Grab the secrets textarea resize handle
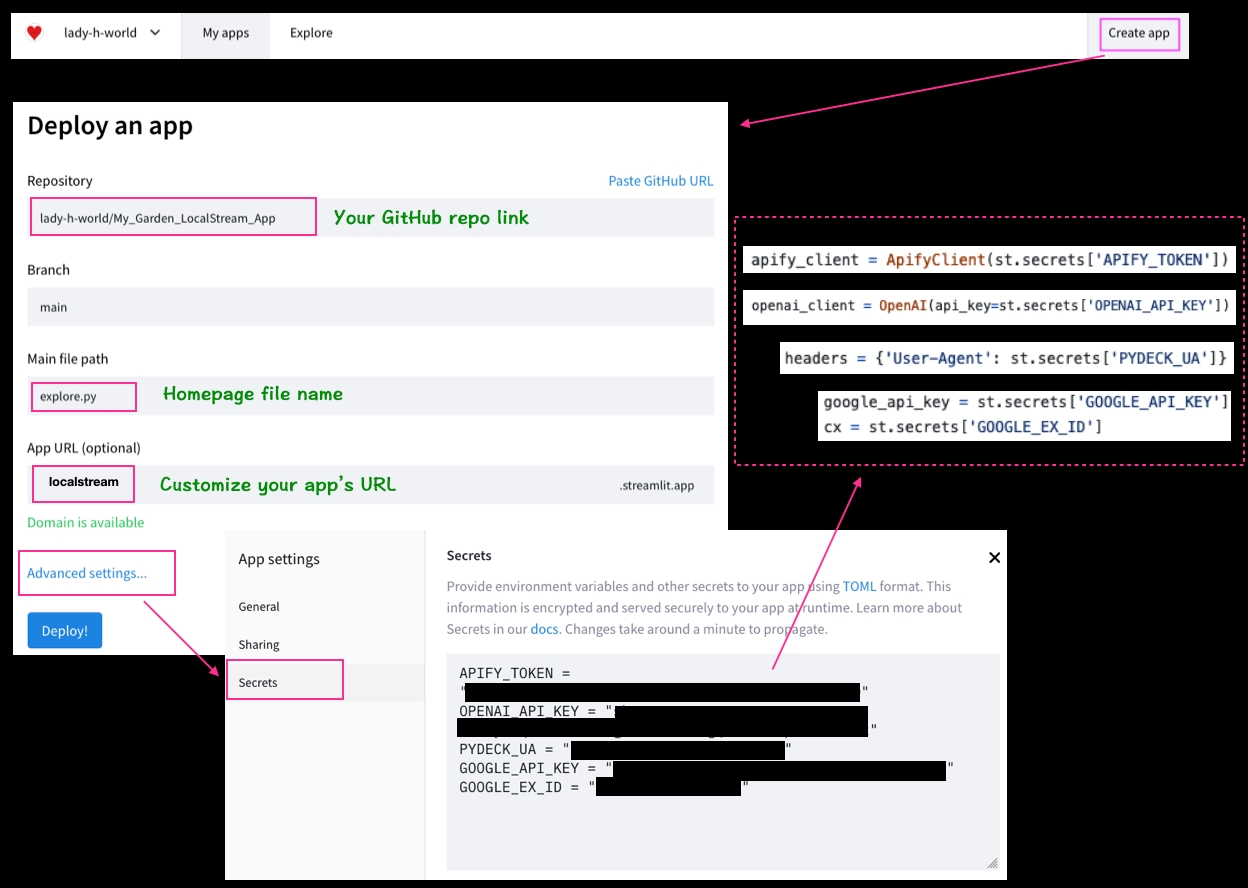 [992, 862]
